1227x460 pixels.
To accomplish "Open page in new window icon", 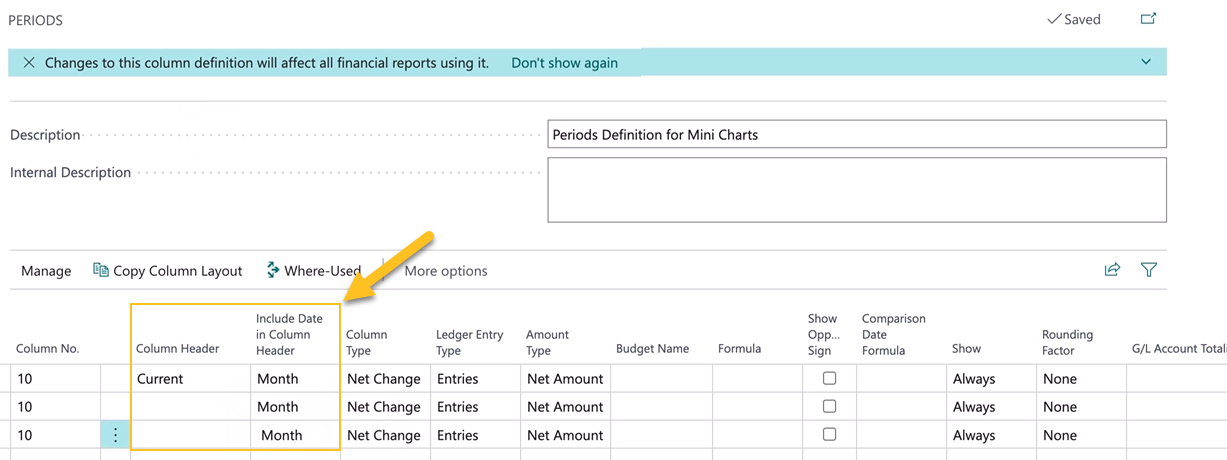I will 1148,19.
